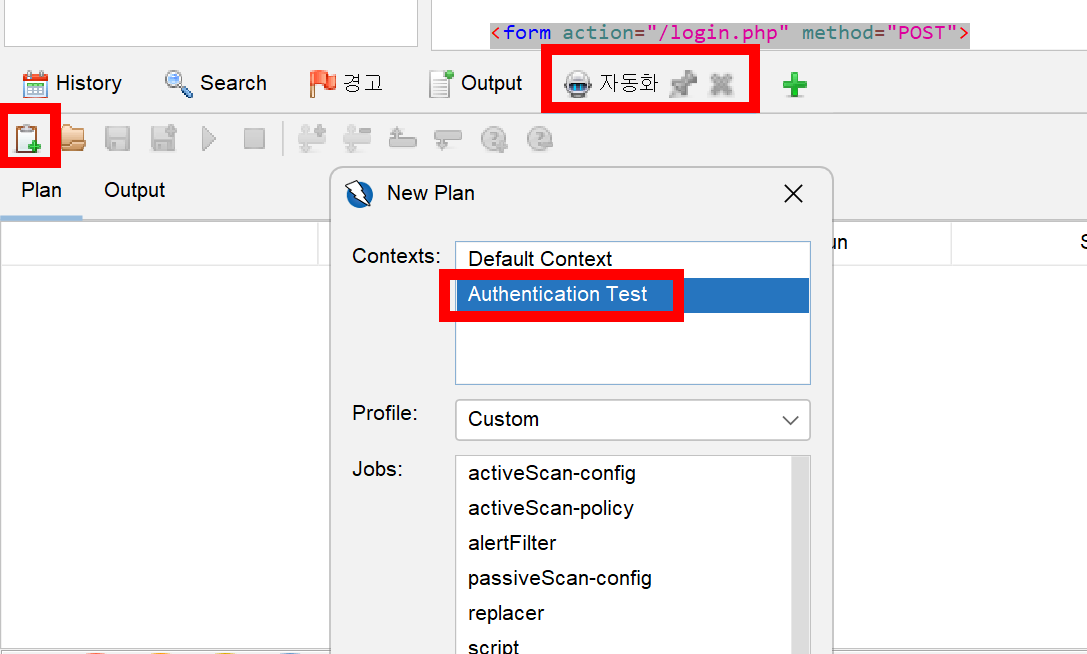Select Default Context in Contexts list

[632, 259]
